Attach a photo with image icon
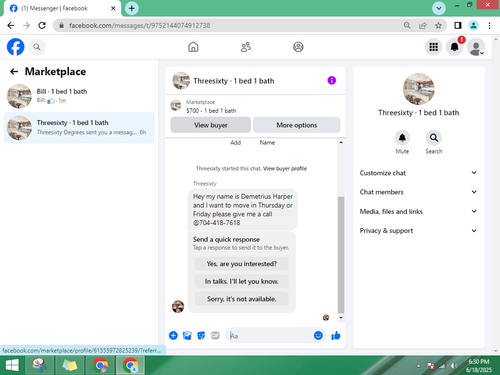Viewport: 500px width, 375px height. 187,335
